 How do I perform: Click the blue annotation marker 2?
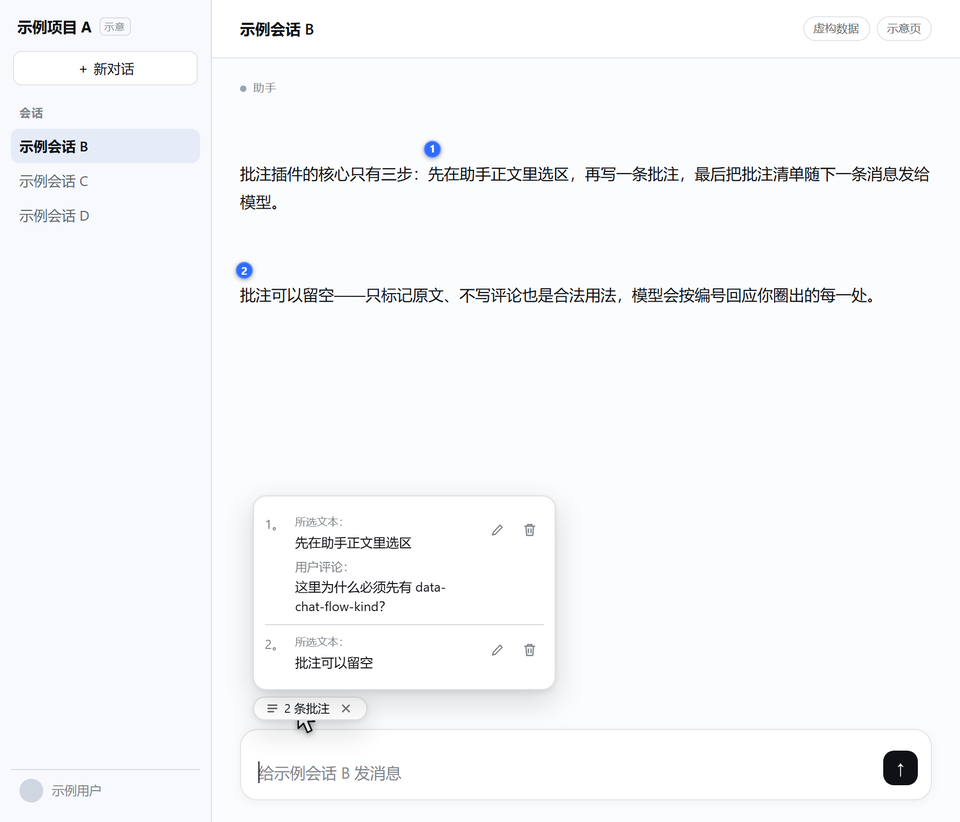pos(244,271)
